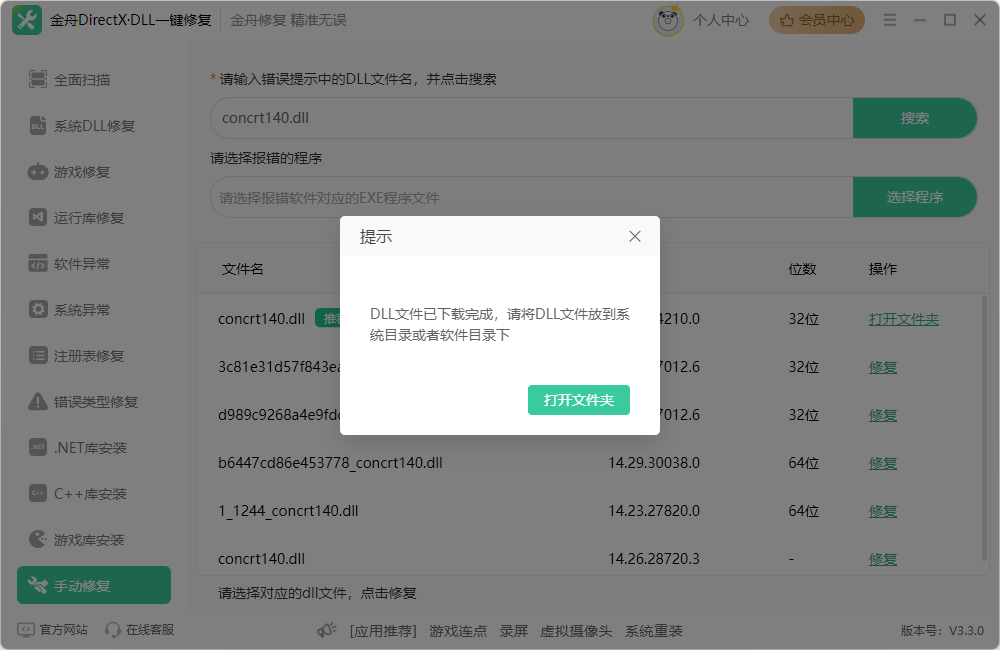Open the hamburger menu icon

coord(890,20)
